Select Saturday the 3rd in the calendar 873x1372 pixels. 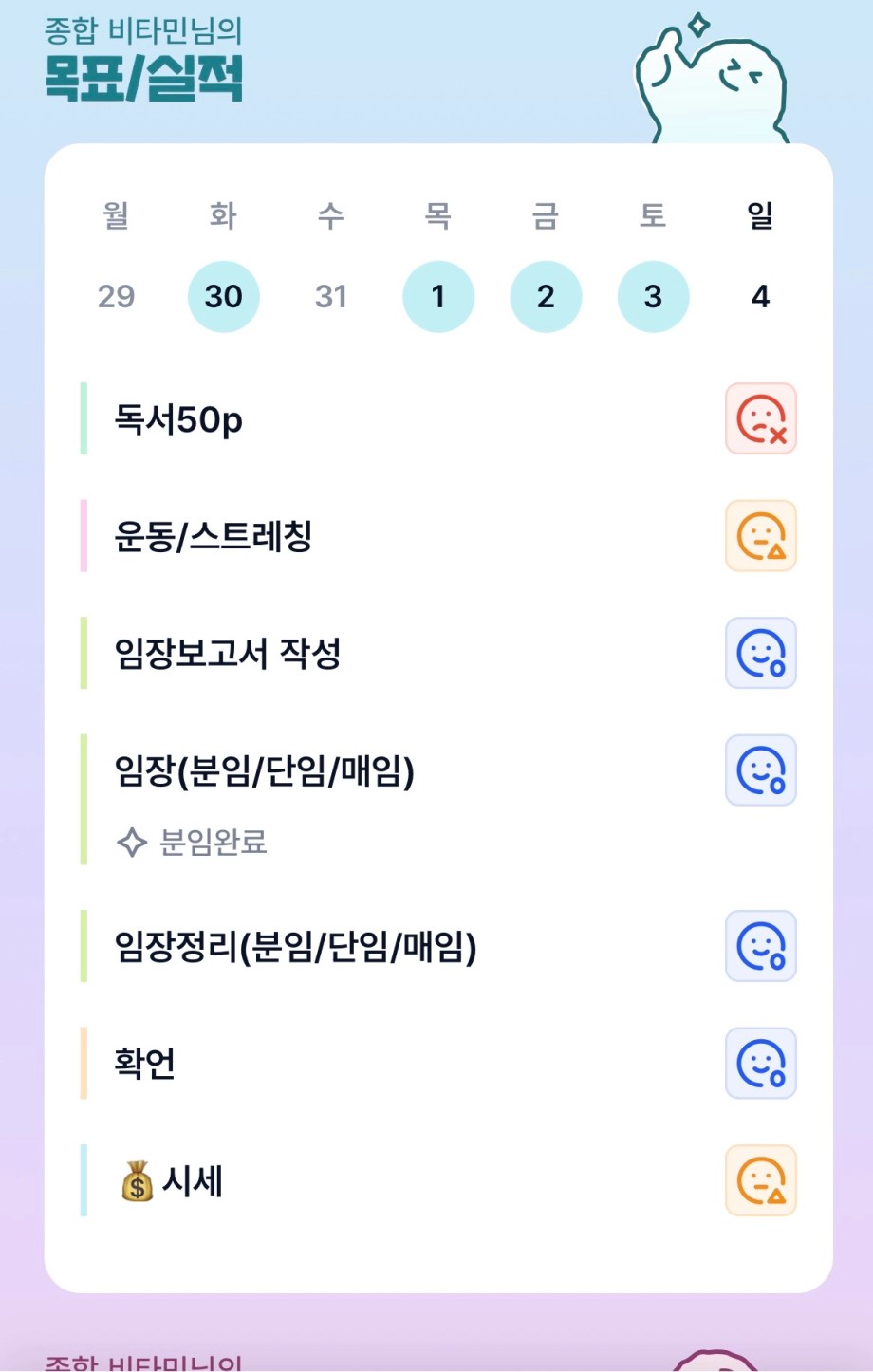[x=653, y=297]
